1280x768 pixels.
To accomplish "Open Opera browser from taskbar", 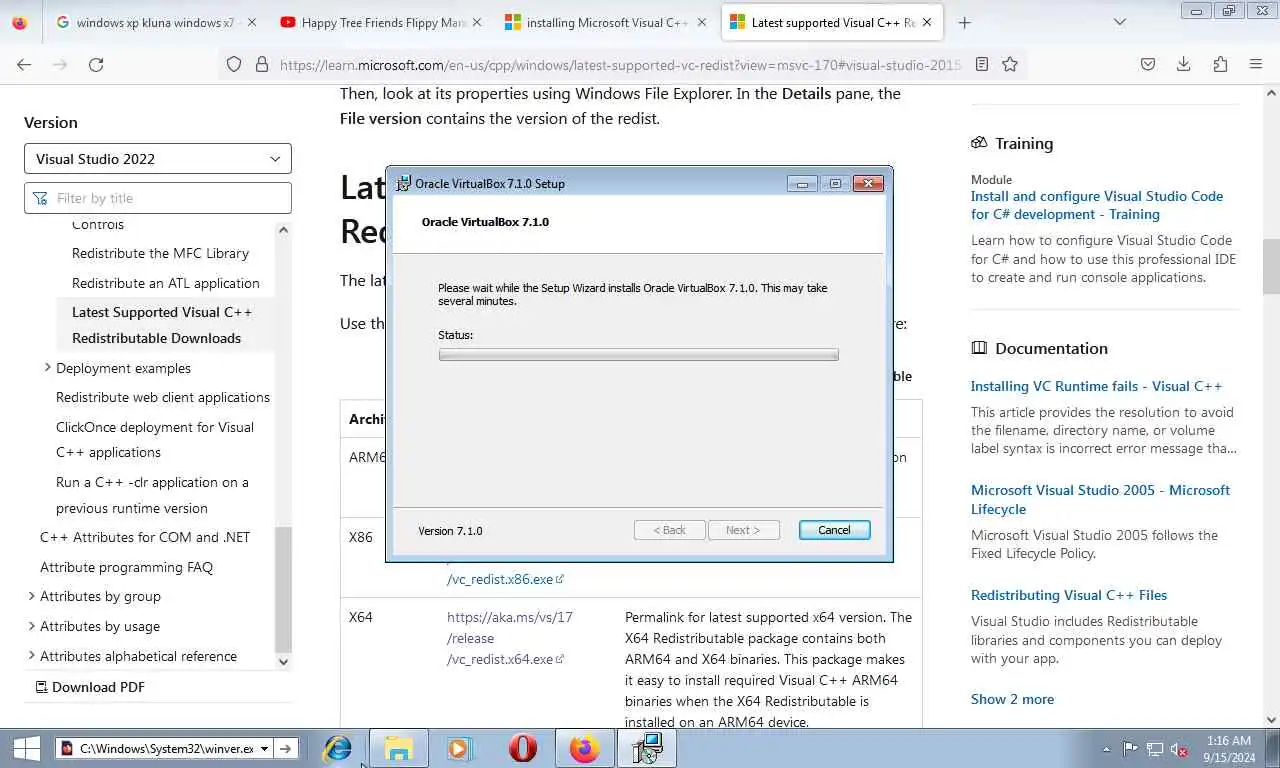I will (x=522, y=748).
